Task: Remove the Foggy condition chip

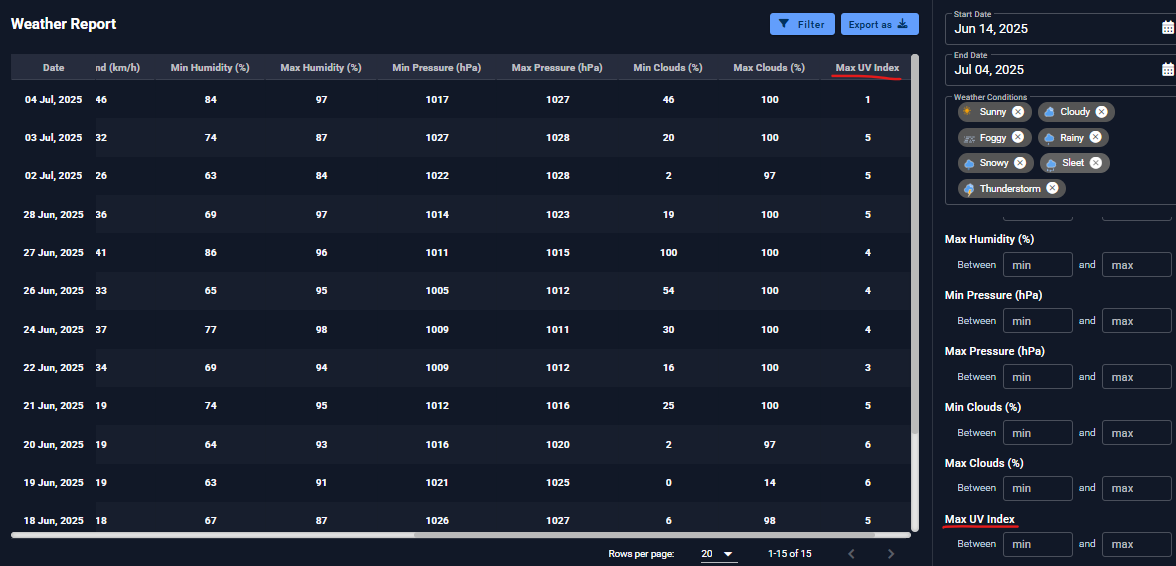Action: (1018, 137)
